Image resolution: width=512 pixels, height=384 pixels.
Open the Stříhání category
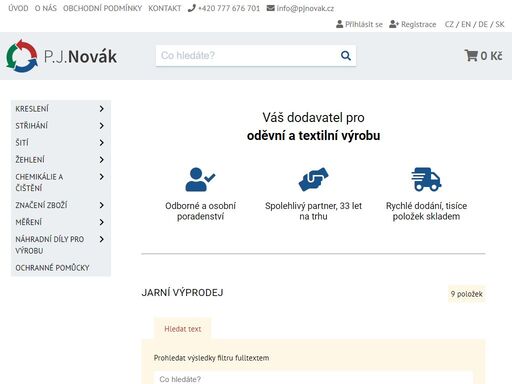tap(32, 126)
